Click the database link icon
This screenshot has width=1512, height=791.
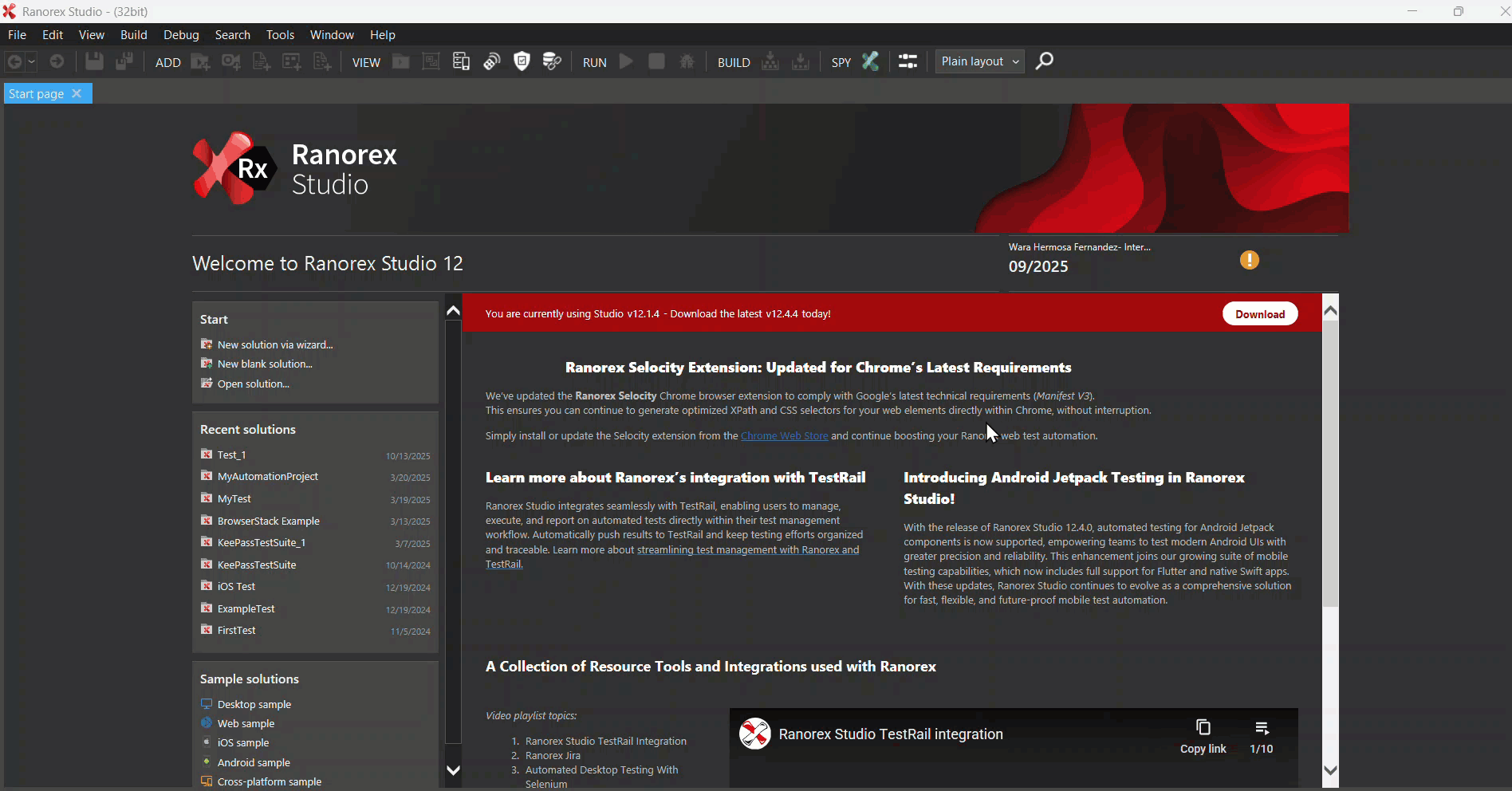tap(552, 61)
